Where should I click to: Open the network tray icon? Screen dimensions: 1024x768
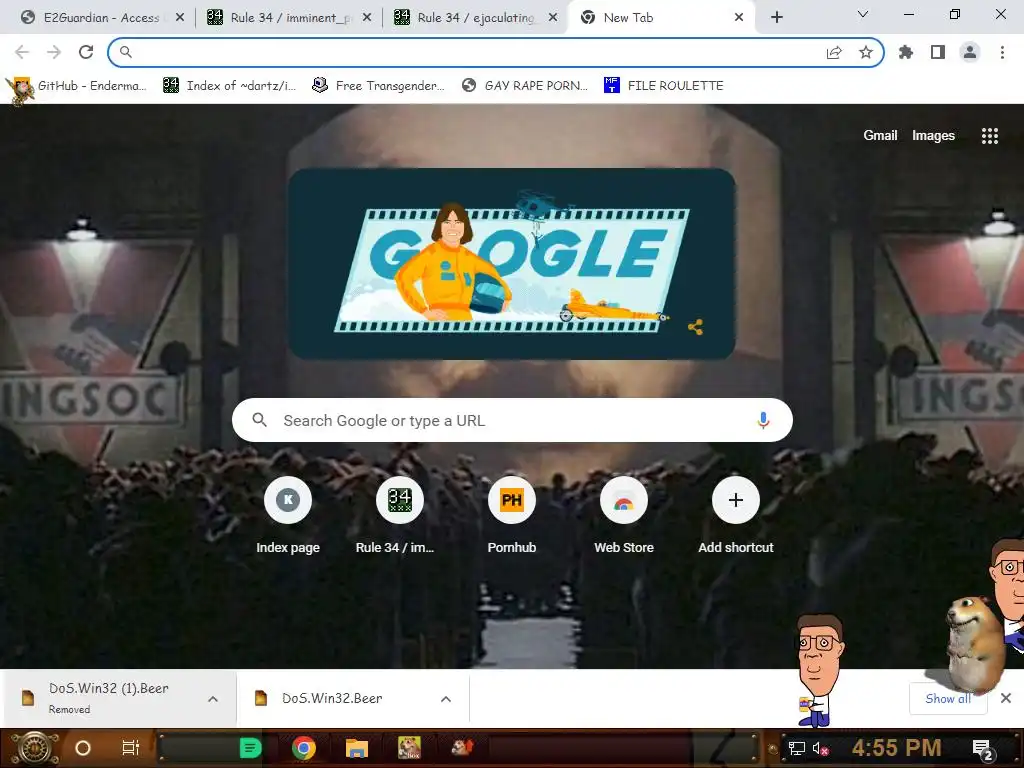coord(796,748)
